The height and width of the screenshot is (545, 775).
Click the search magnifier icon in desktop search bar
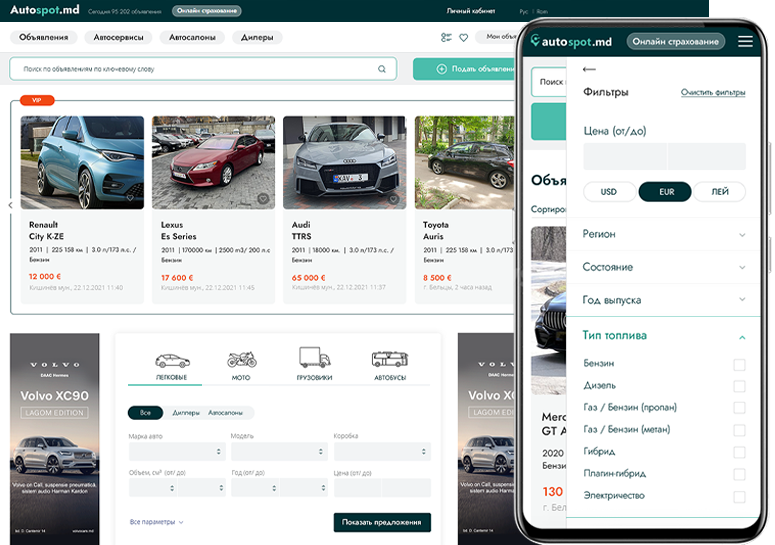[382, 69]
